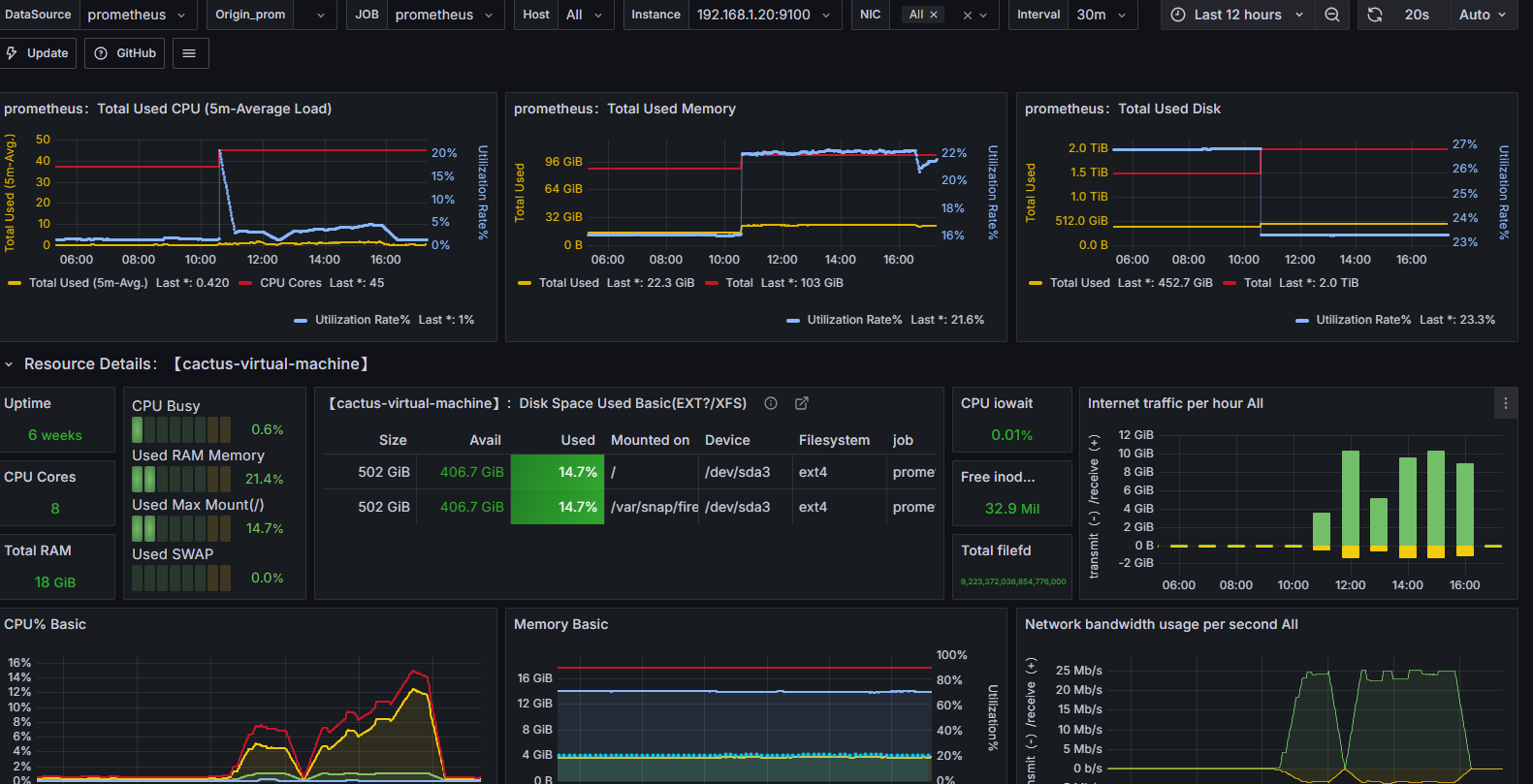This screenshot has height=784, width=1533.
Task: Open the dashboard links hamburger menu
Action: click(x=189, y=53)
